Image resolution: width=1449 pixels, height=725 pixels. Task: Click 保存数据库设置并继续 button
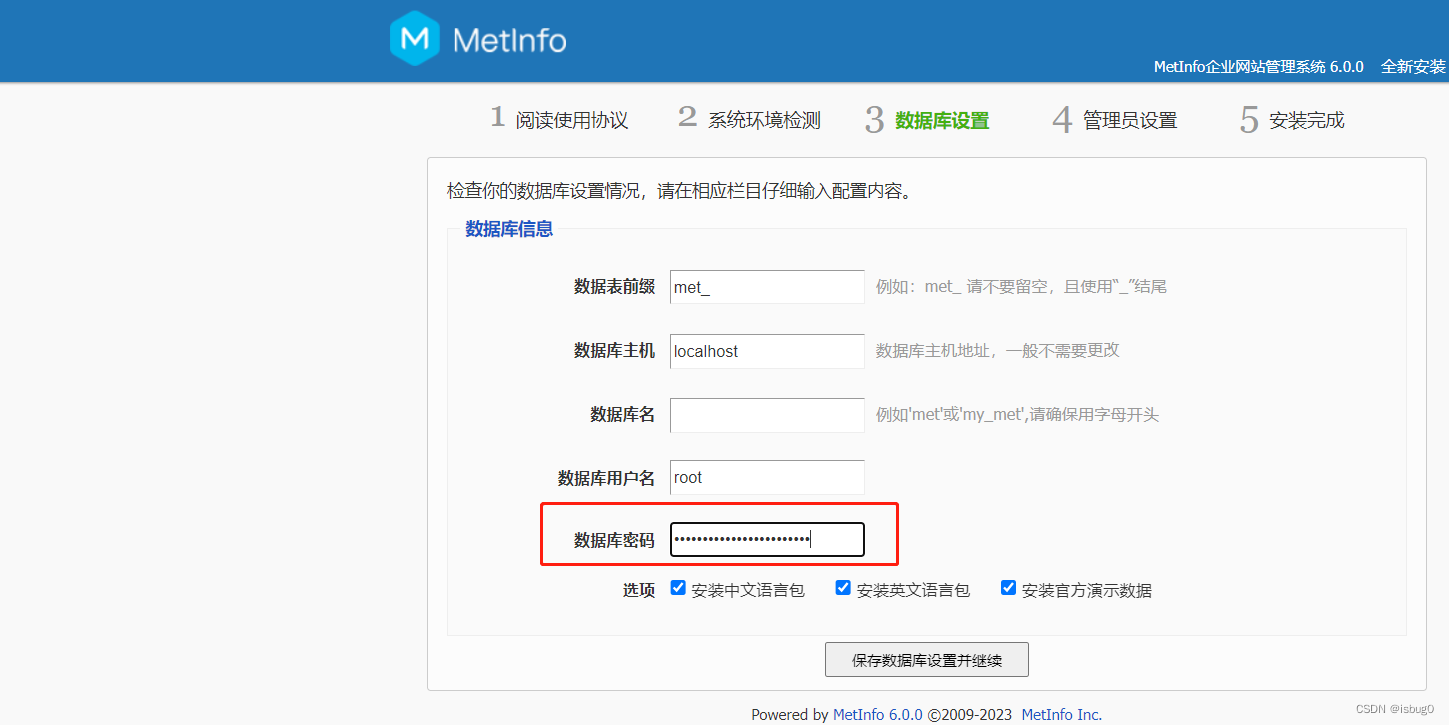click(x=927, y=660)
